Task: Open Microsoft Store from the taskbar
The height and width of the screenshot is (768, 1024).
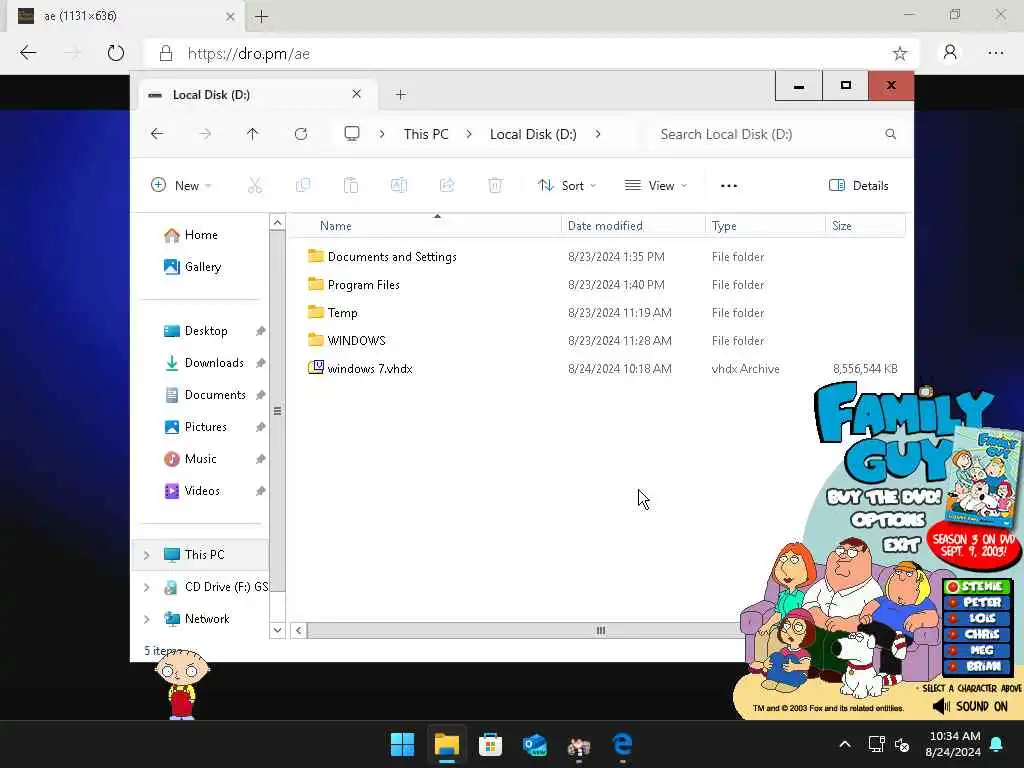Action: (x=490, y=744)
